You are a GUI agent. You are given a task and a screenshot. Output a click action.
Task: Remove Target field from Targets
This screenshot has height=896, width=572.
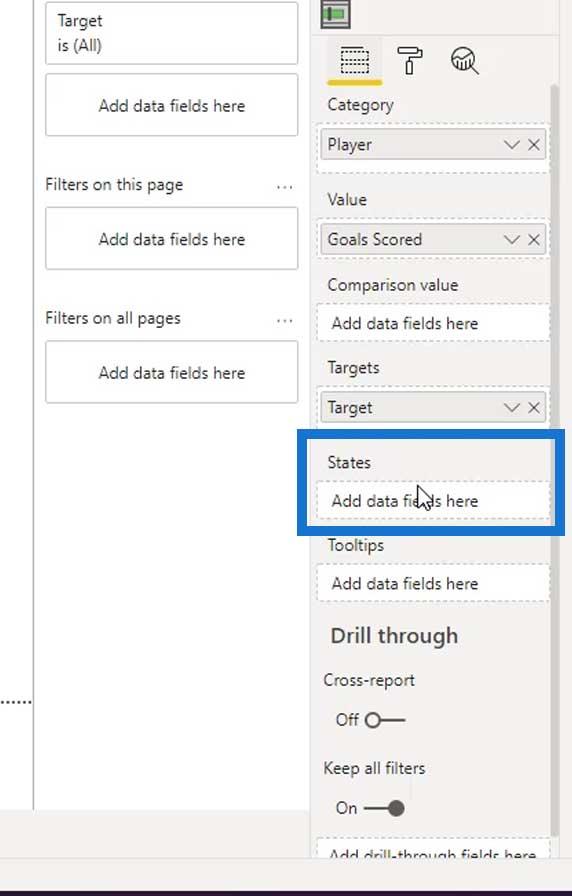534,407
